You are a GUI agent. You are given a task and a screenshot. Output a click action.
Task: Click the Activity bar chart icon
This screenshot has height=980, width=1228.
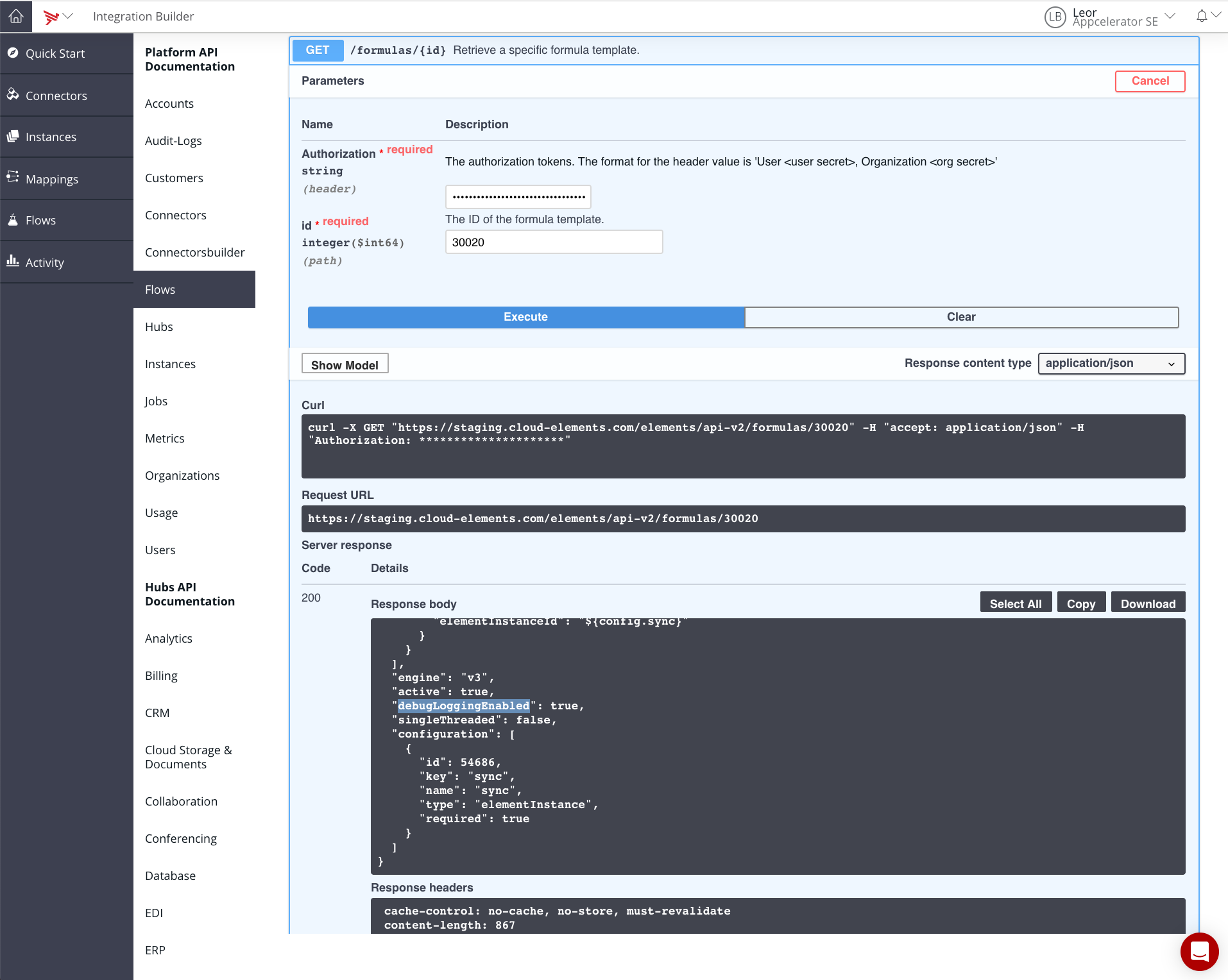pyautogui.click(x=13, y=262)
